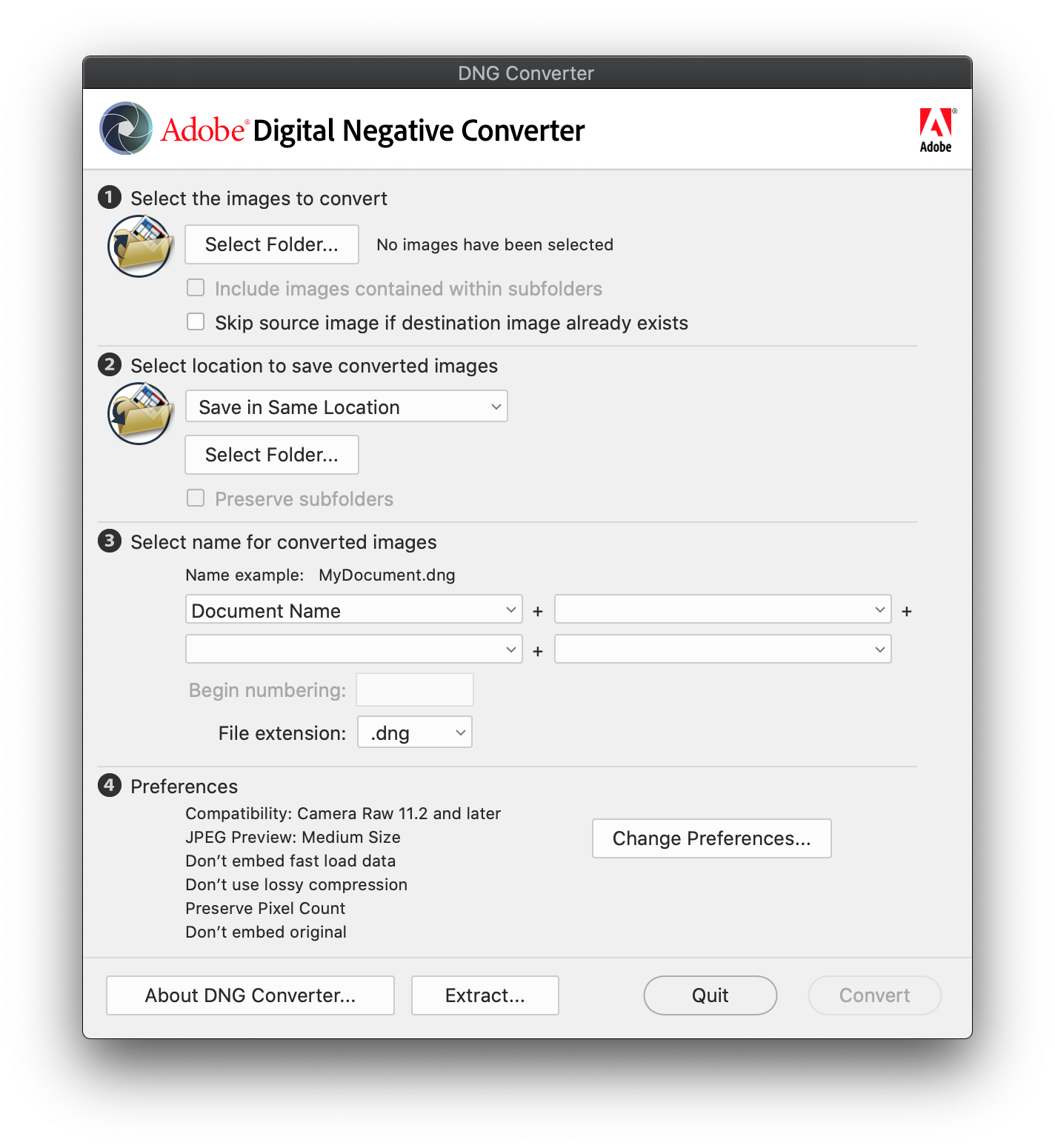
Task: Click Select Folder for source images
Action: point(271,244)
